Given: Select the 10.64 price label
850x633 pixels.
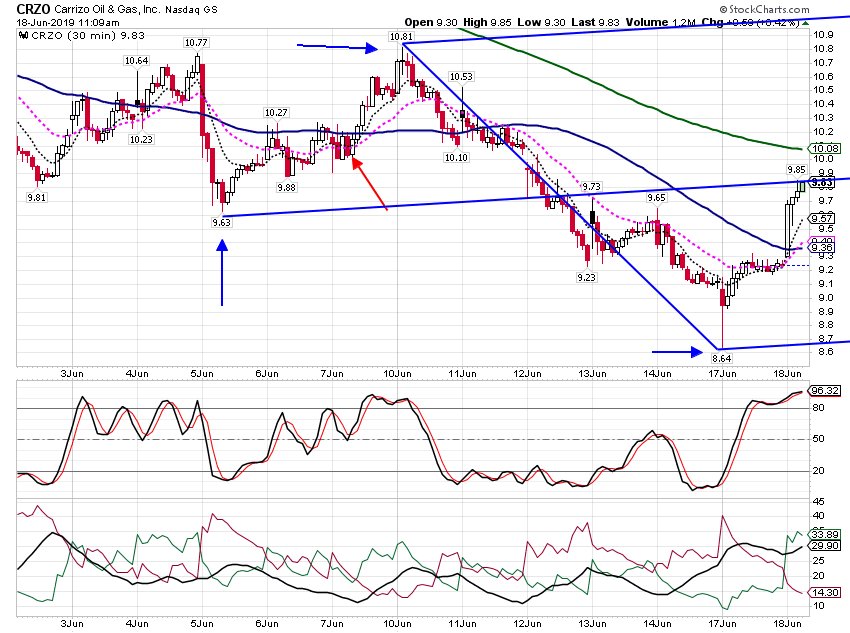Looking at the screenshot, I should 137,60.
